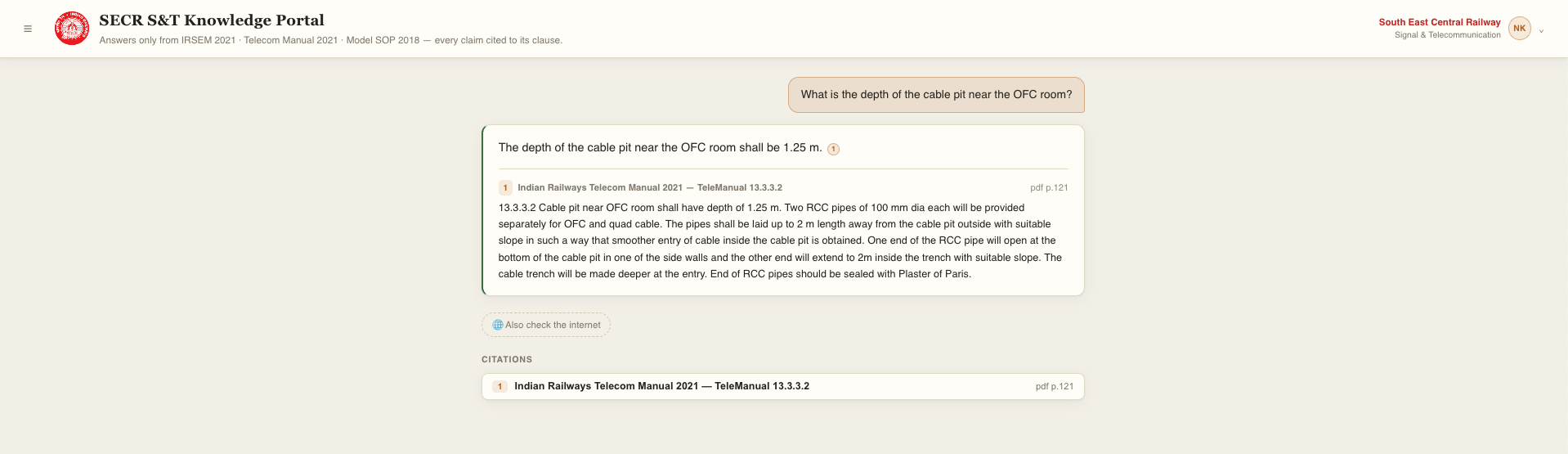
Task: Click the "SECR S&T Knowledge Portal" title
Action: [x=212, y=20]
